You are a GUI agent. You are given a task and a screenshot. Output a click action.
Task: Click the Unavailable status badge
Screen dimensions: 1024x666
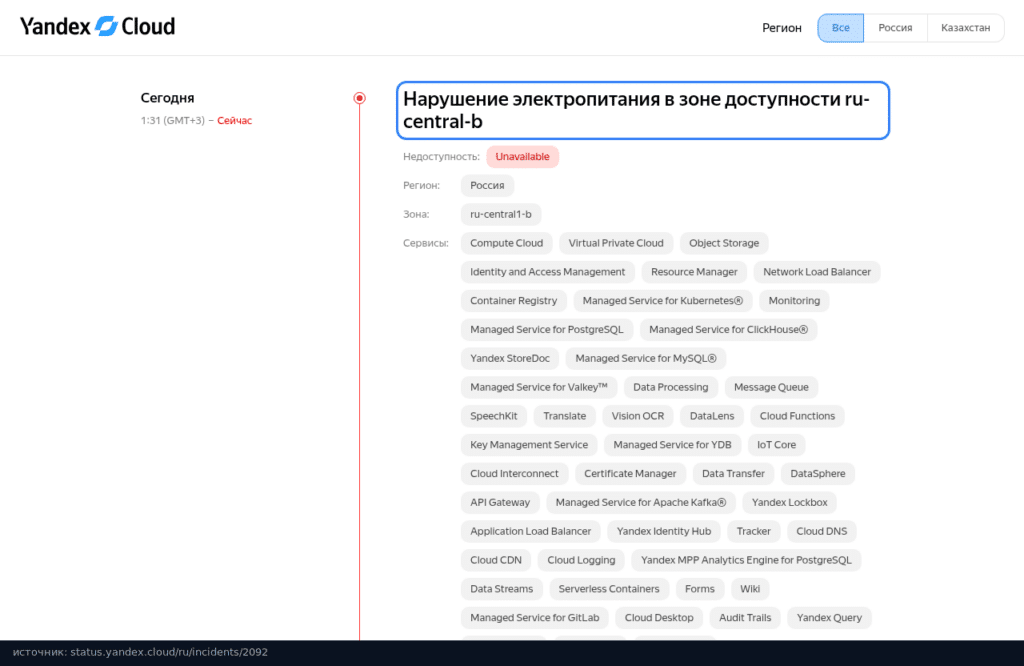[522, 157]
